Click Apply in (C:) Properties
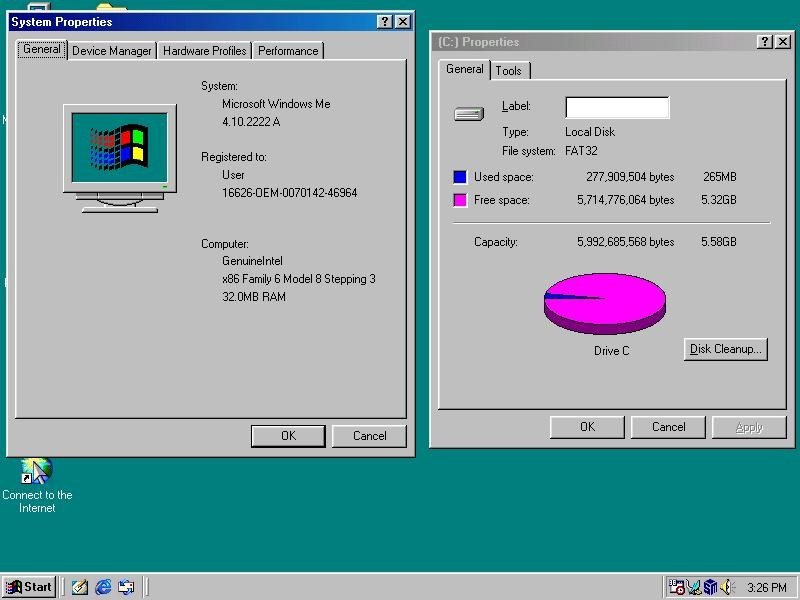The height and width of the screenshot is (600, 800). point(749,427)
